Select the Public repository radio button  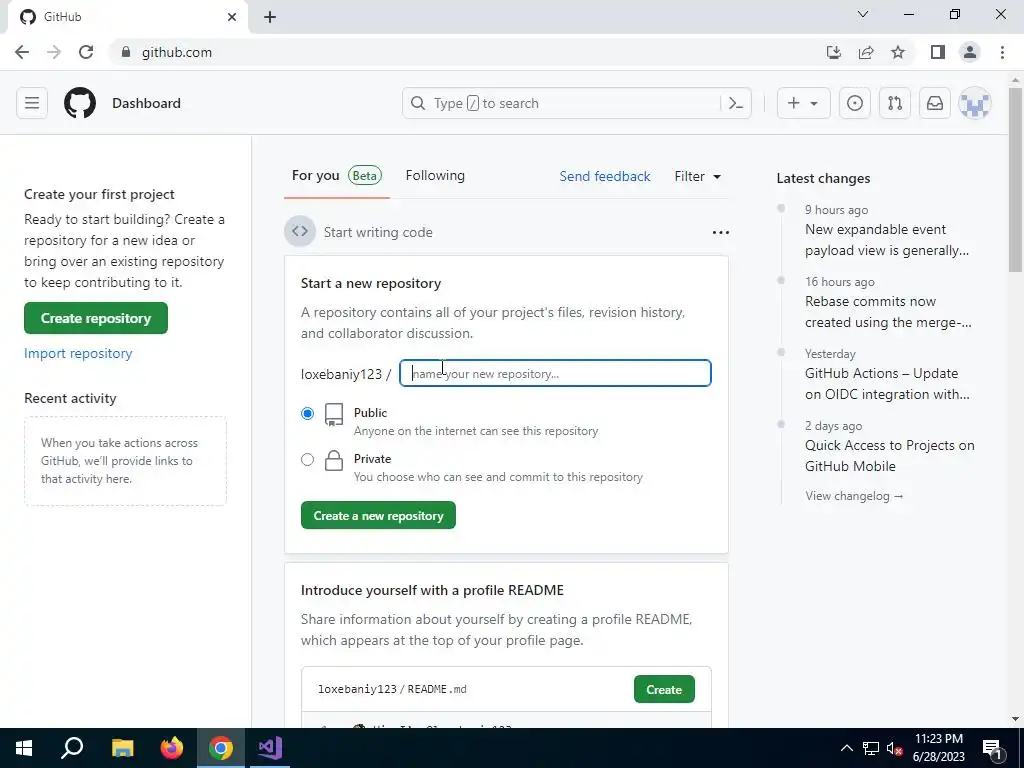point(307,413)
